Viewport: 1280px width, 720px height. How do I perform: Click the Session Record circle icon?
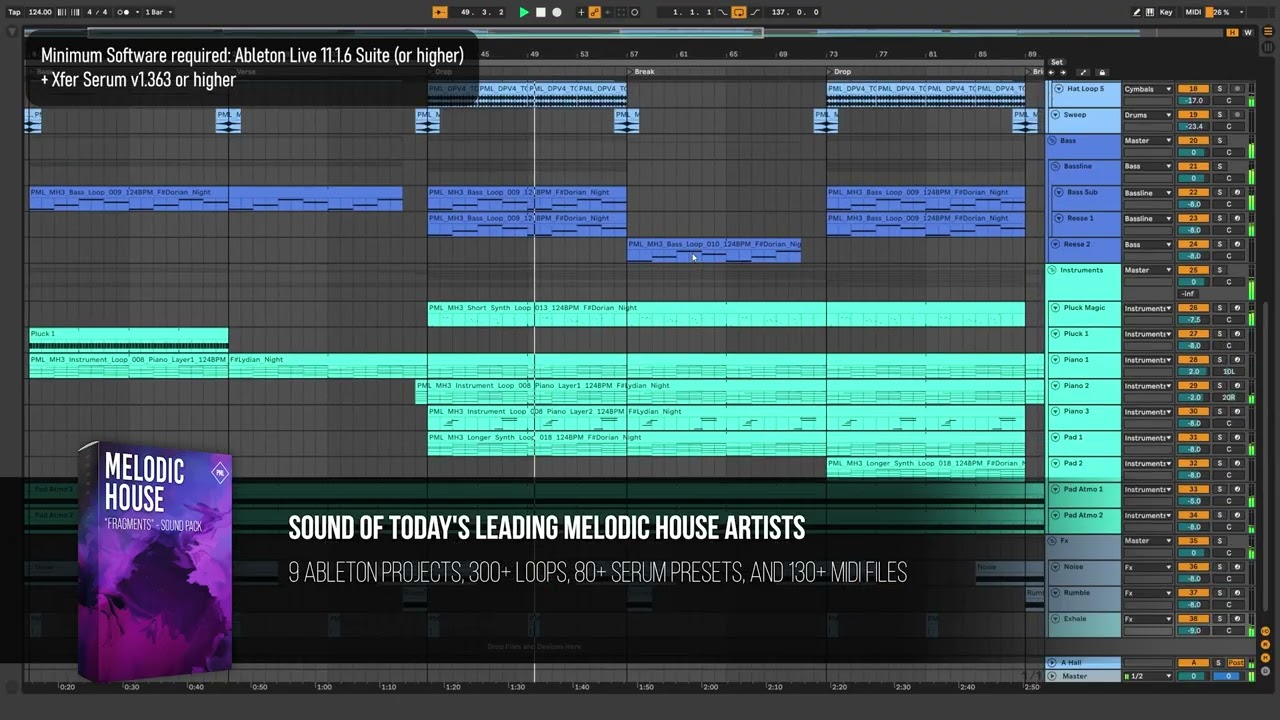click(634, 12)
